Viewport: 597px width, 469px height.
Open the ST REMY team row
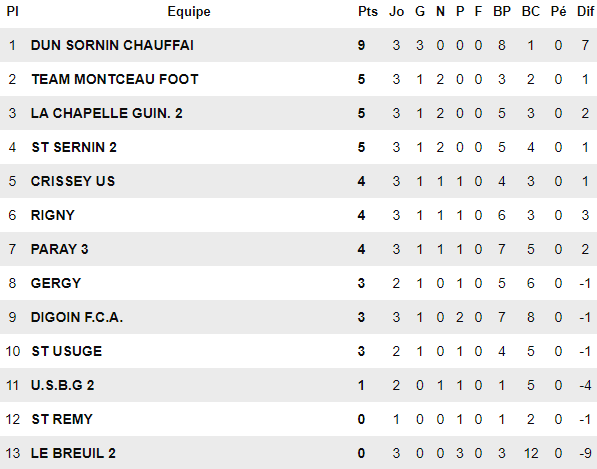[x=298, y=419]
